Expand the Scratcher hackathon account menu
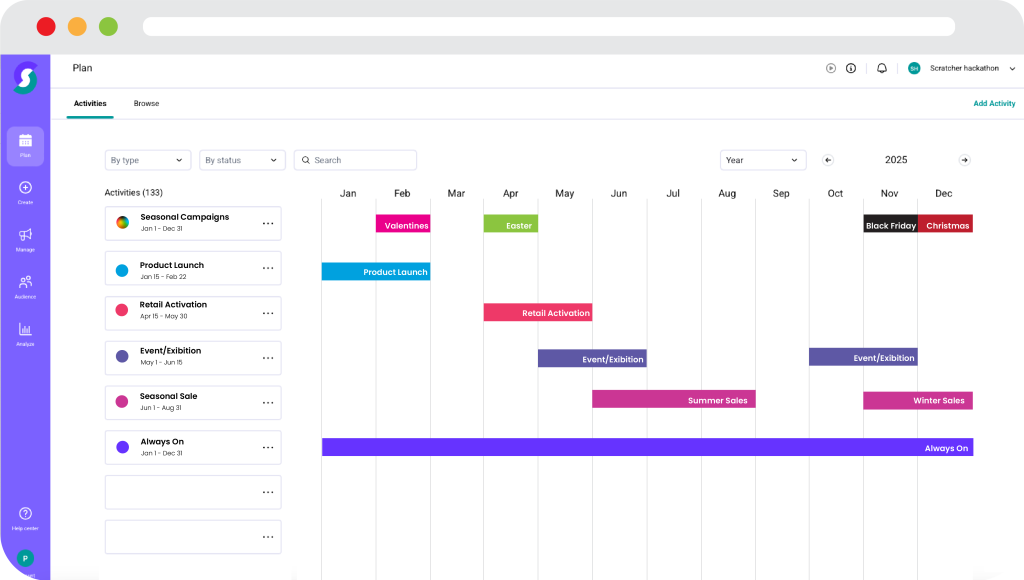This screenshot has height=580, width=1024. coord(1012,68)
